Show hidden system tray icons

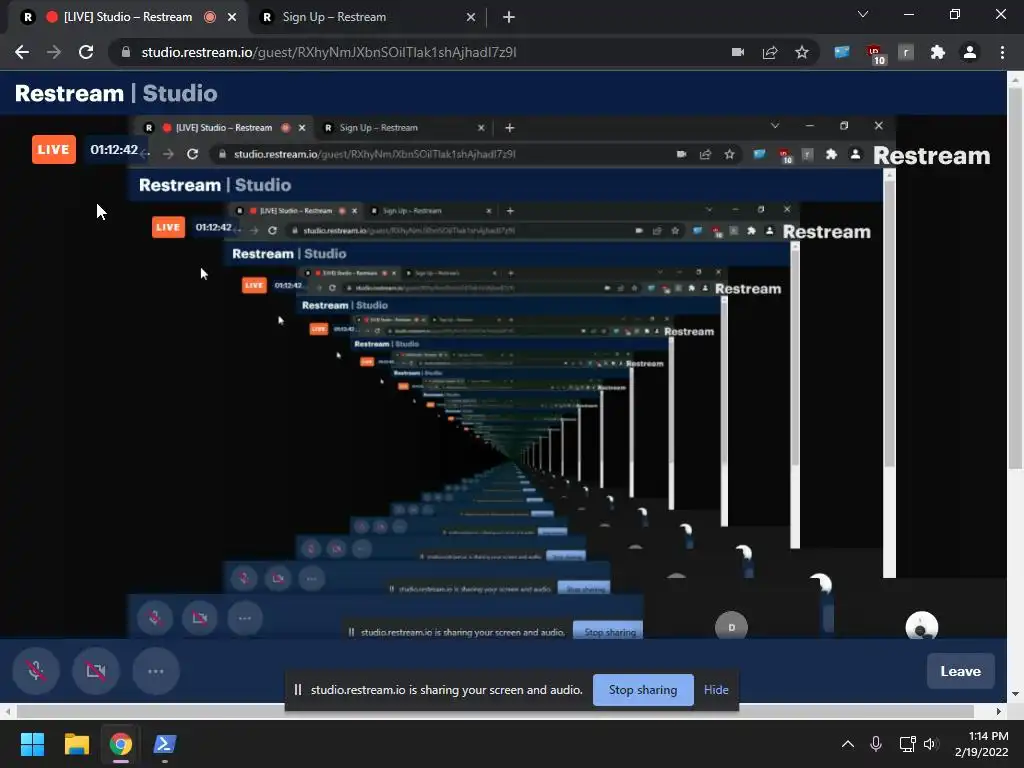[x=848, y=744]
